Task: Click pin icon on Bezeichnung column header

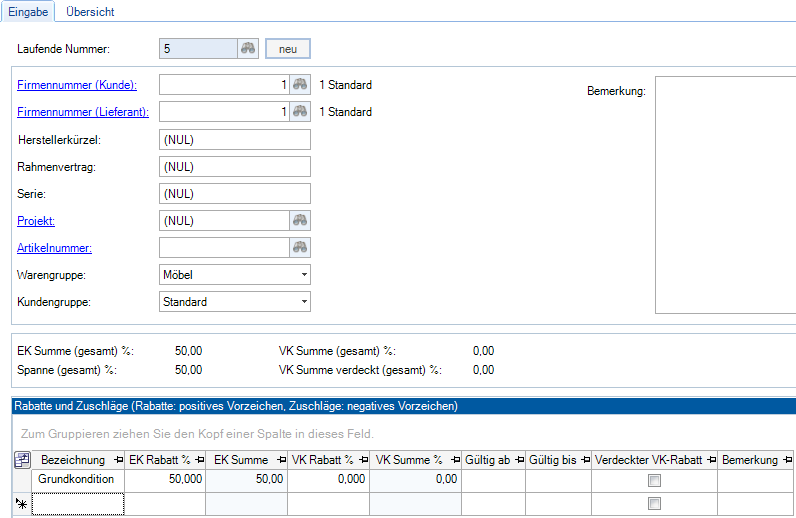Action: [119, 460]
